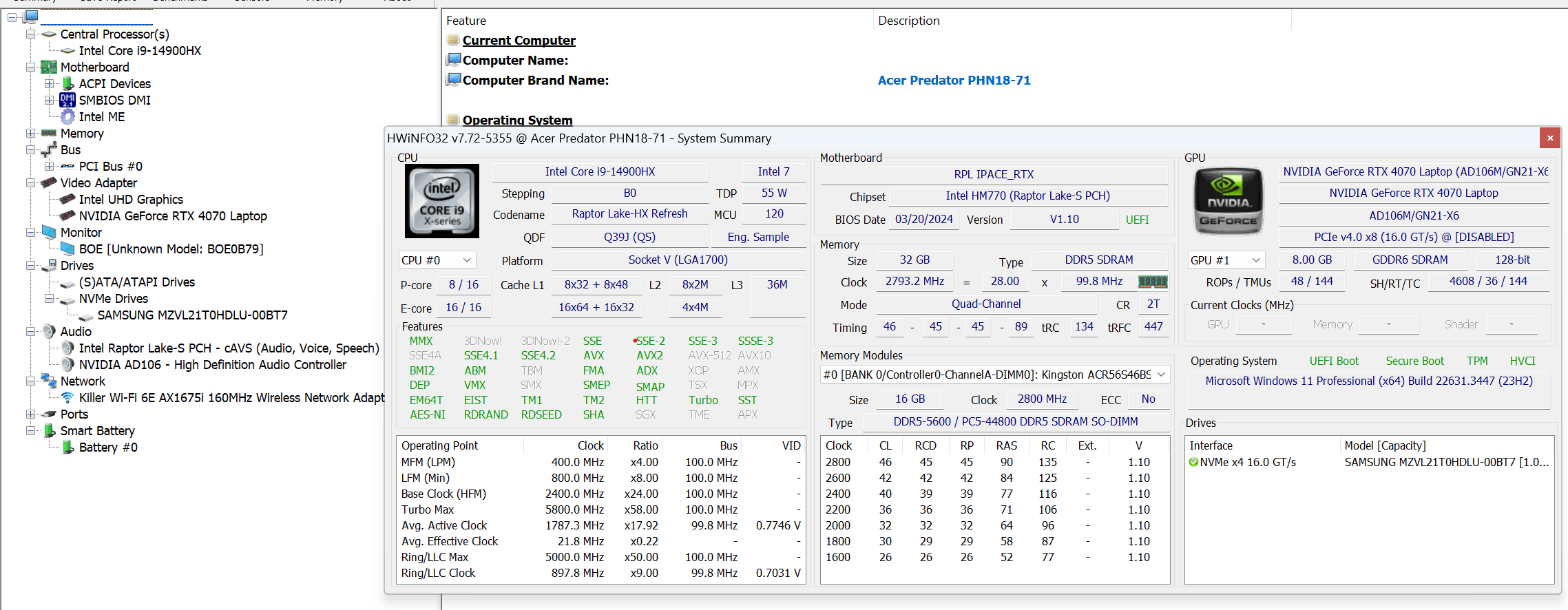Expand the ACPI Devices node
Viewport: 1568px width, 610px height.
[x=49, y=84]
